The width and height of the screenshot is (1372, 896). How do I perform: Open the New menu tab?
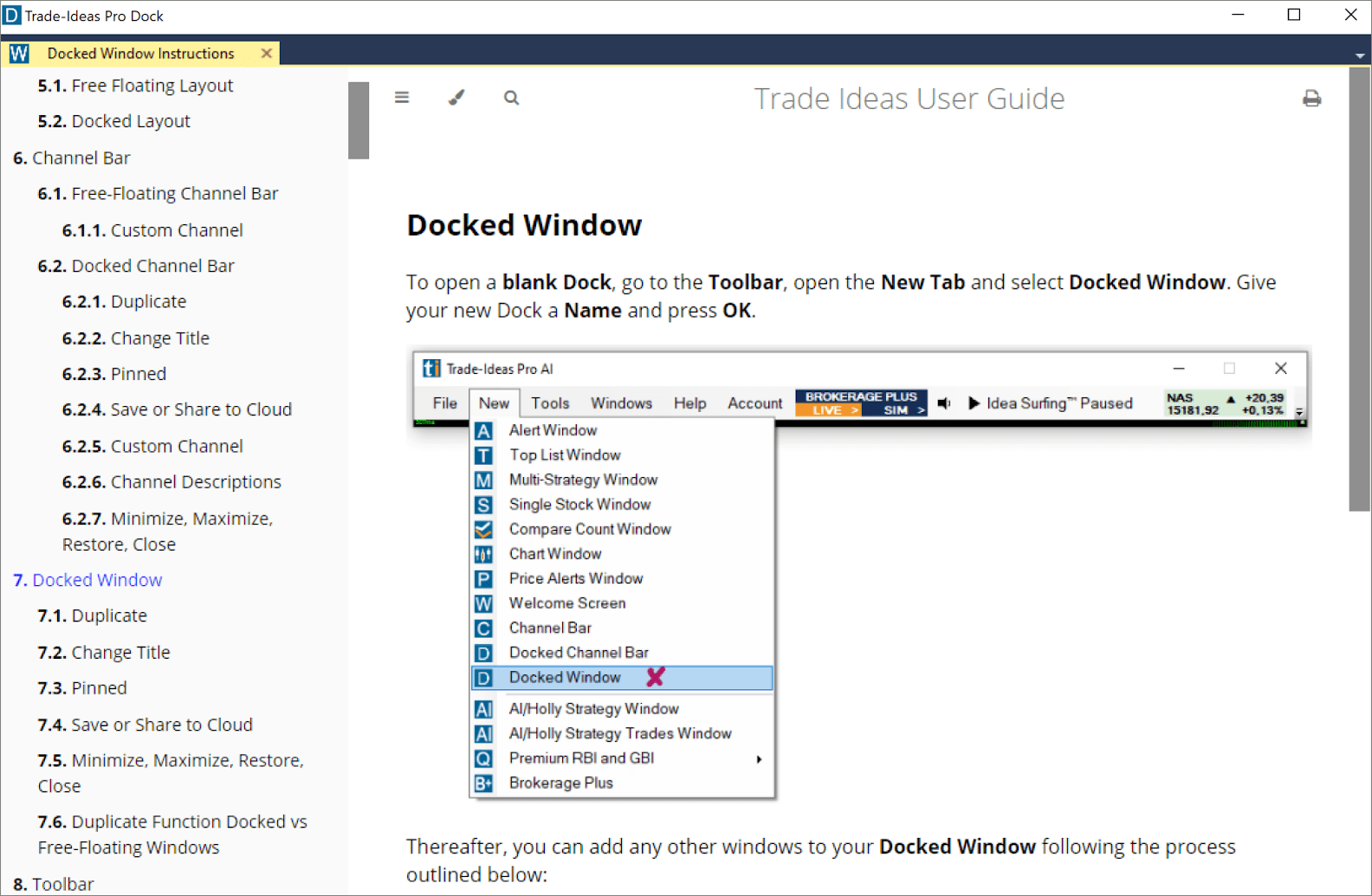(x=494, y=403)
